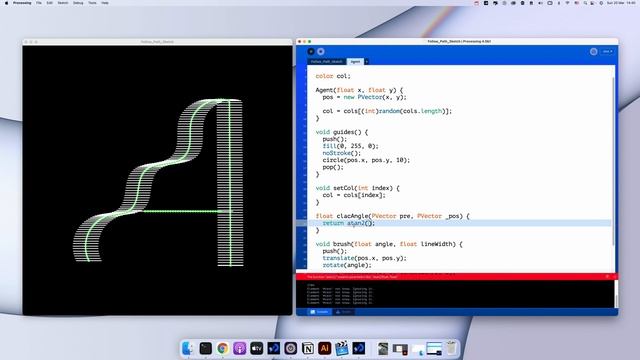The image size is (640, 360).
Task: Open the Trash in the Dock
Action: tap(451, 348)
